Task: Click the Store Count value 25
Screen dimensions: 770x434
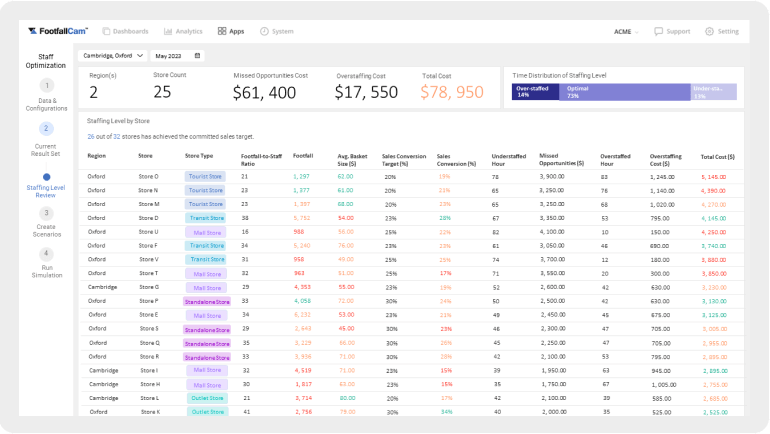Action: pyautogui.click(x=162, y=92)
